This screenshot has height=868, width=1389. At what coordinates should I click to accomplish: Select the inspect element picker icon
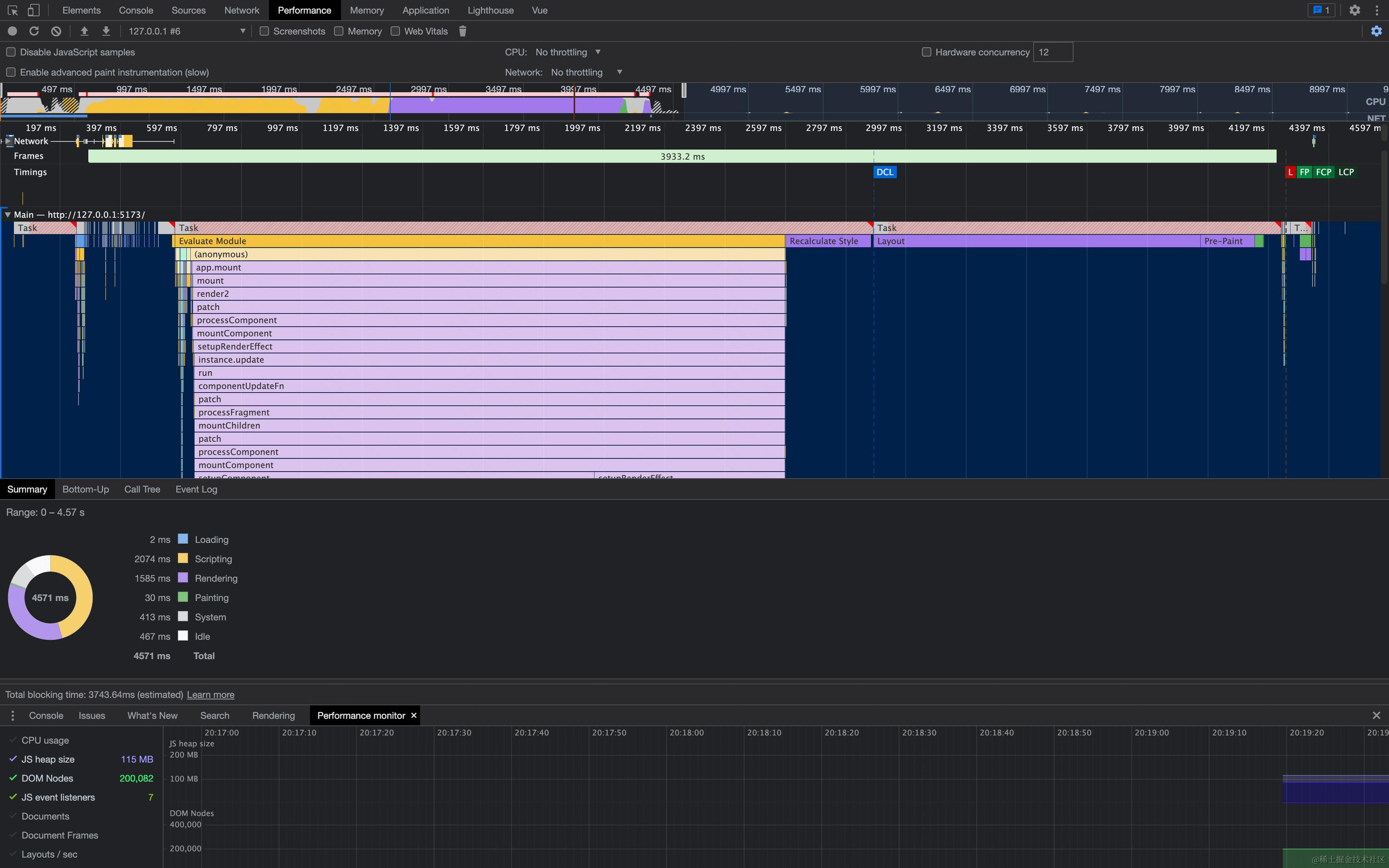[x=12, y=10]
